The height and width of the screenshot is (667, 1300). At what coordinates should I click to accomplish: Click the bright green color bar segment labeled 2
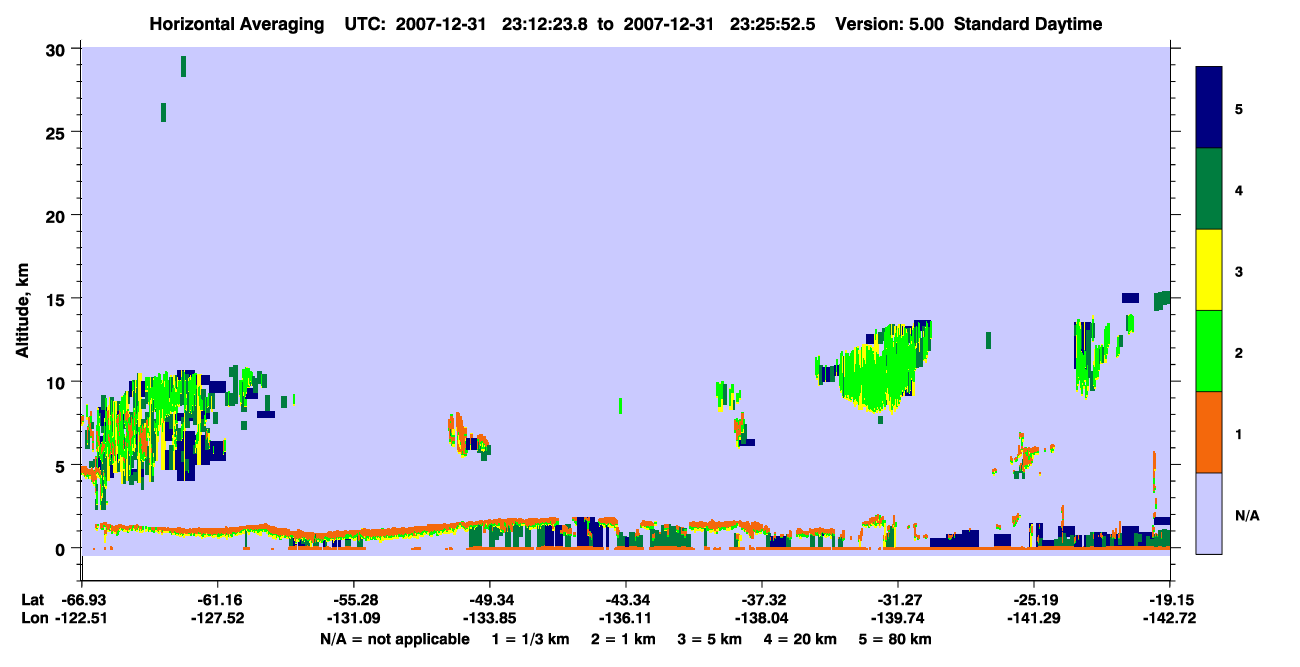[1209, 350]
